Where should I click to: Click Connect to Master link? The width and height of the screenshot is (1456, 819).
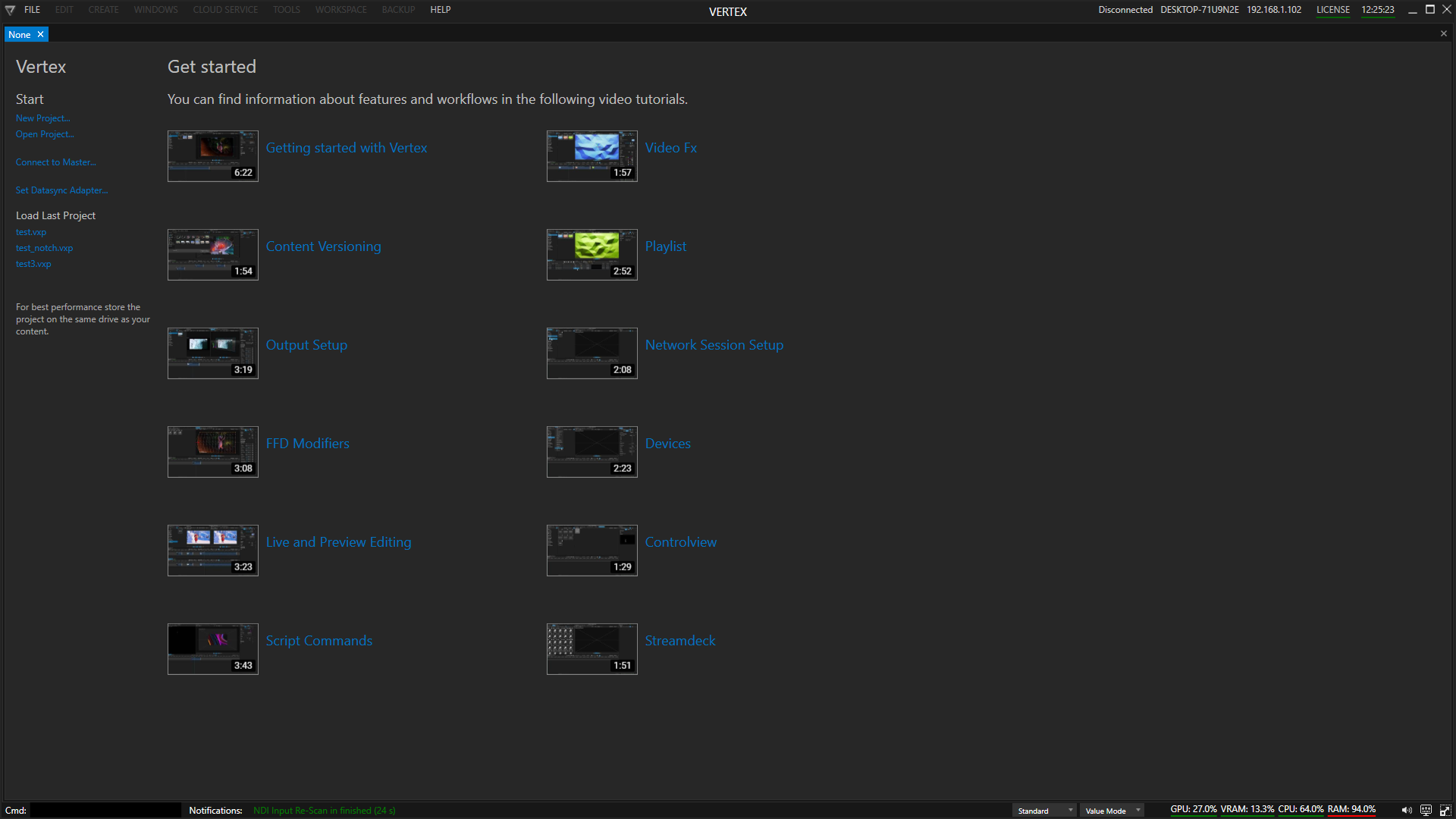[x=56, y=162]
